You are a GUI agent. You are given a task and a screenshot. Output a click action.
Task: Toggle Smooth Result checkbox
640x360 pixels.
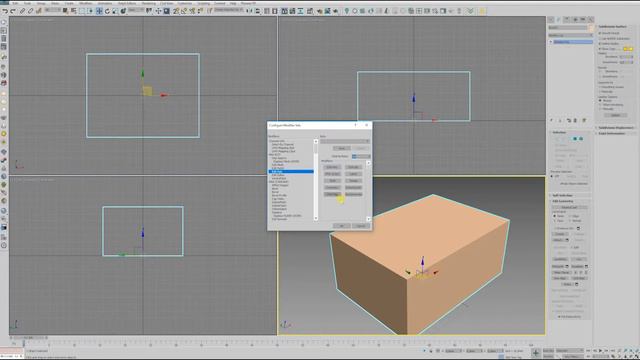(600, 33)
